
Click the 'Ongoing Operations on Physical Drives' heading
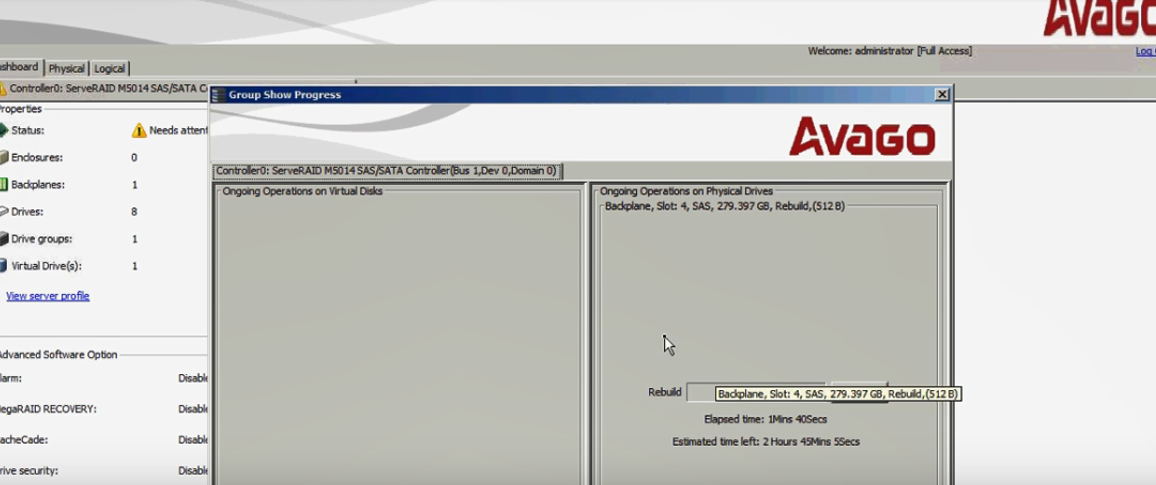tap(686, 192)
